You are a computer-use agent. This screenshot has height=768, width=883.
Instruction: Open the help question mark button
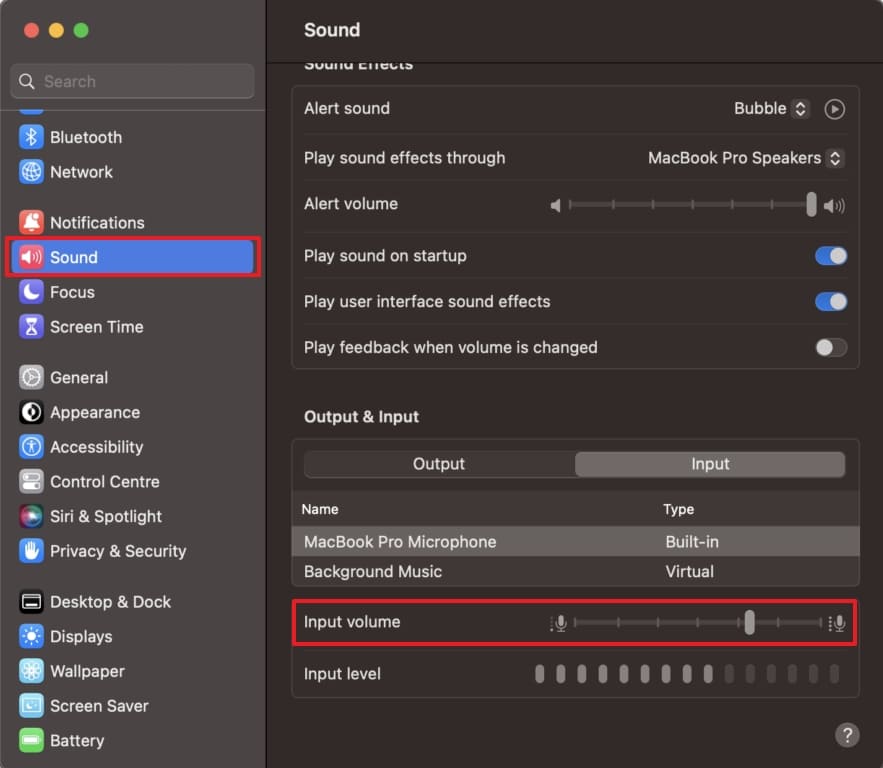coord(847,735)
